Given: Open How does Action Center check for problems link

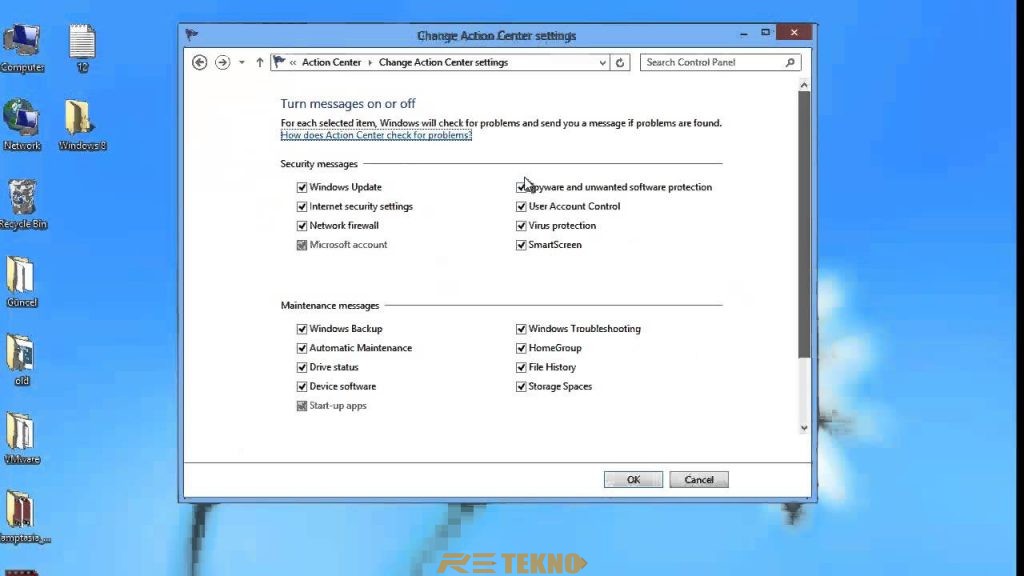Looking at the screenshot, I should pos(376,135).
